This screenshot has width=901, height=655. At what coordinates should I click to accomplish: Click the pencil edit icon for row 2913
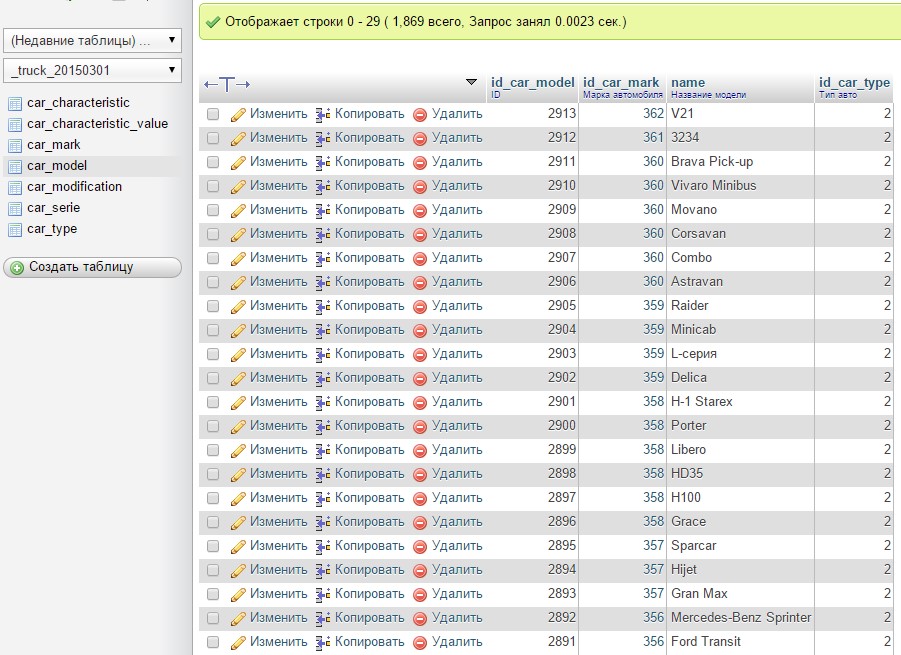point(238,115)
